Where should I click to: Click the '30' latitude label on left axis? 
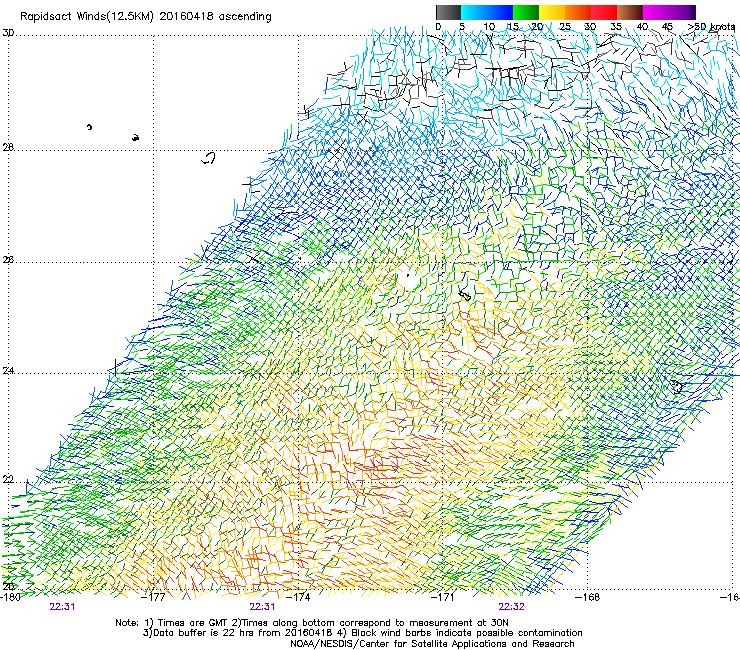click(8, 33)
